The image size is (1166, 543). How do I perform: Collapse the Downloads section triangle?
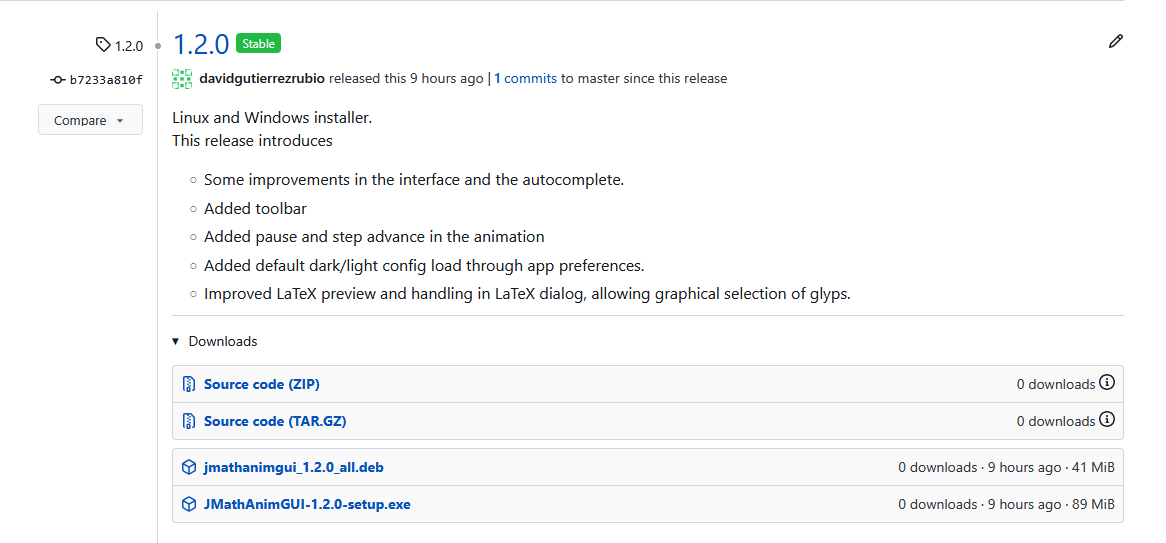(177, 342)
